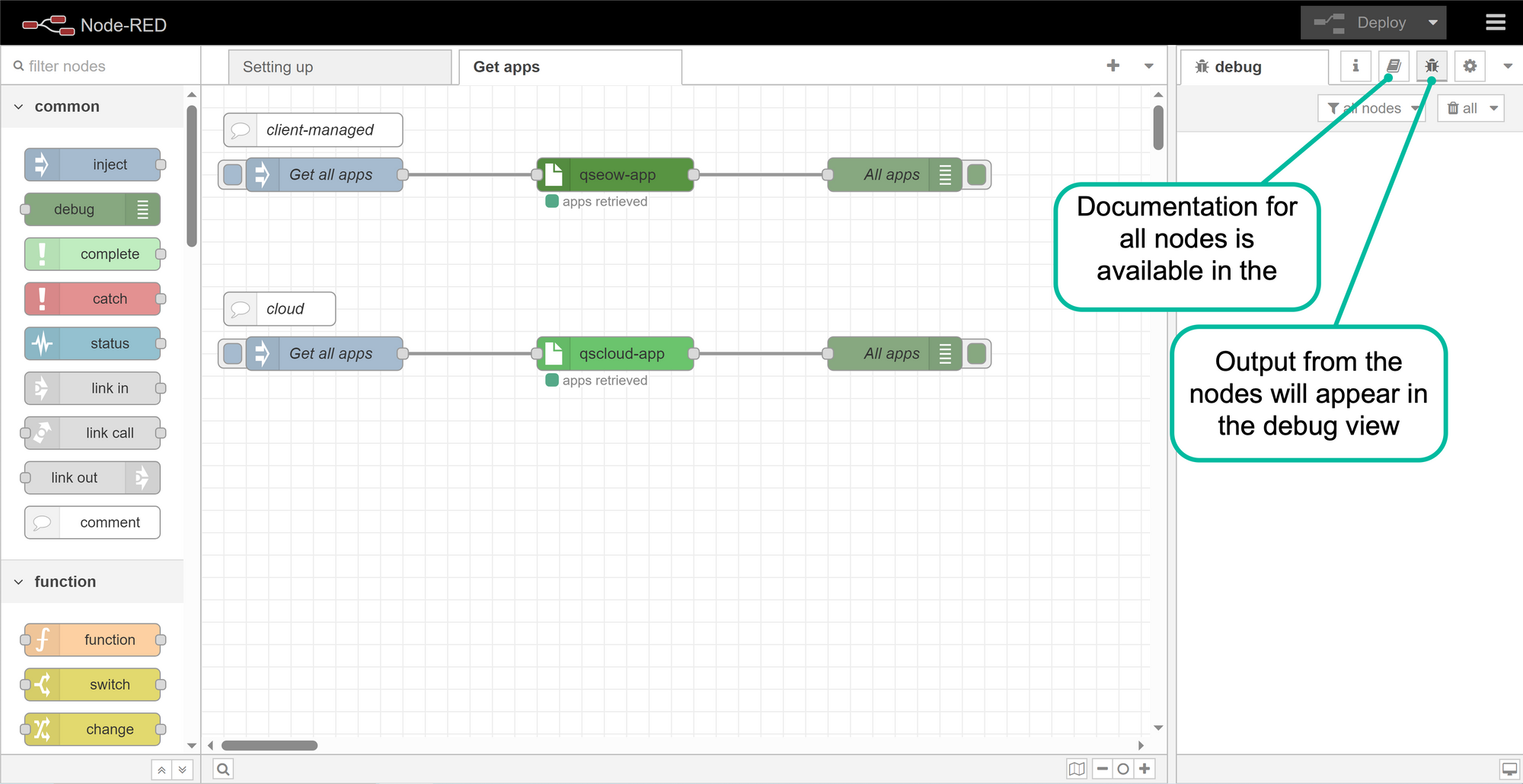This screenshot has width=1523, height=784.
Task: Select the inject node in palette
Action: 93,164
